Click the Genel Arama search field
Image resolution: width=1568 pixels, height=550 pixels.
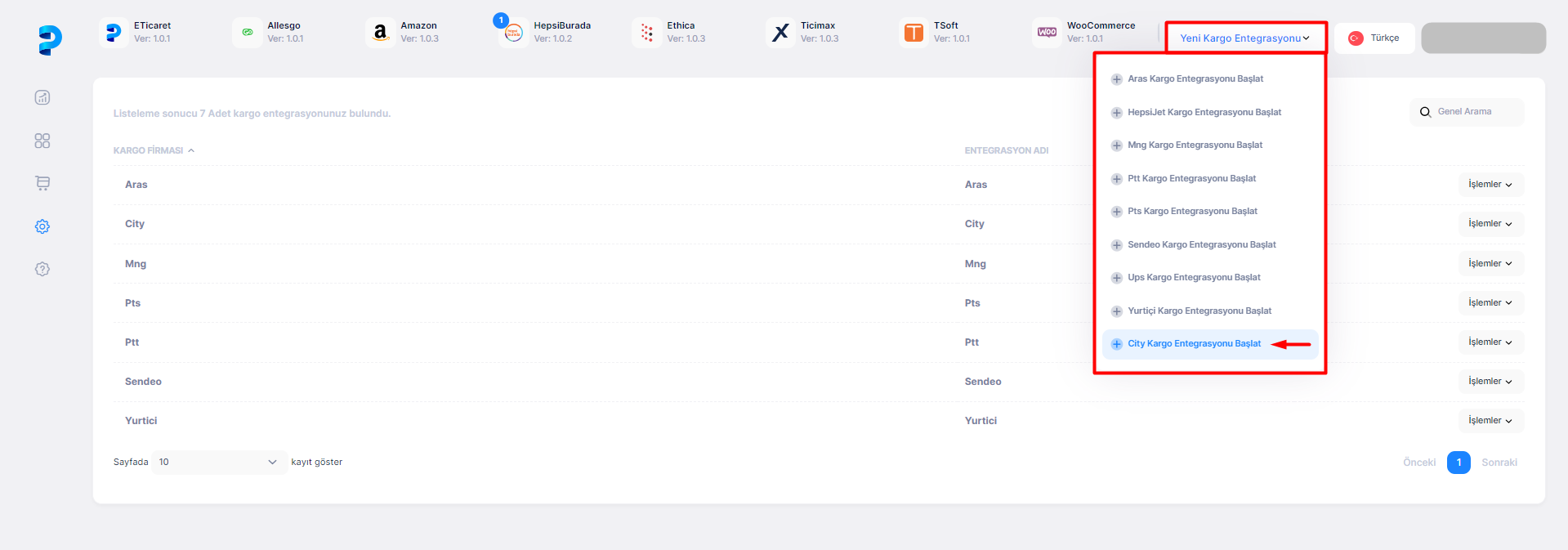tap(1467, 112)
